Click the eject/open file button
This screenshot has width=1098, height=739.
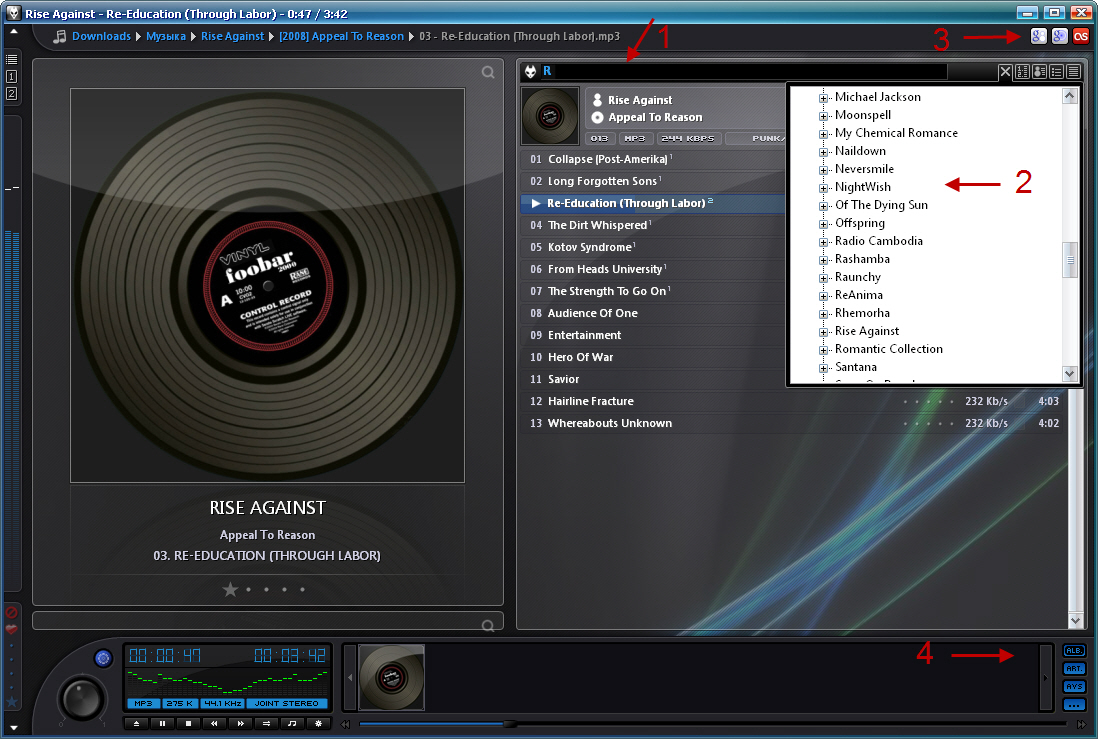point(136,723)
